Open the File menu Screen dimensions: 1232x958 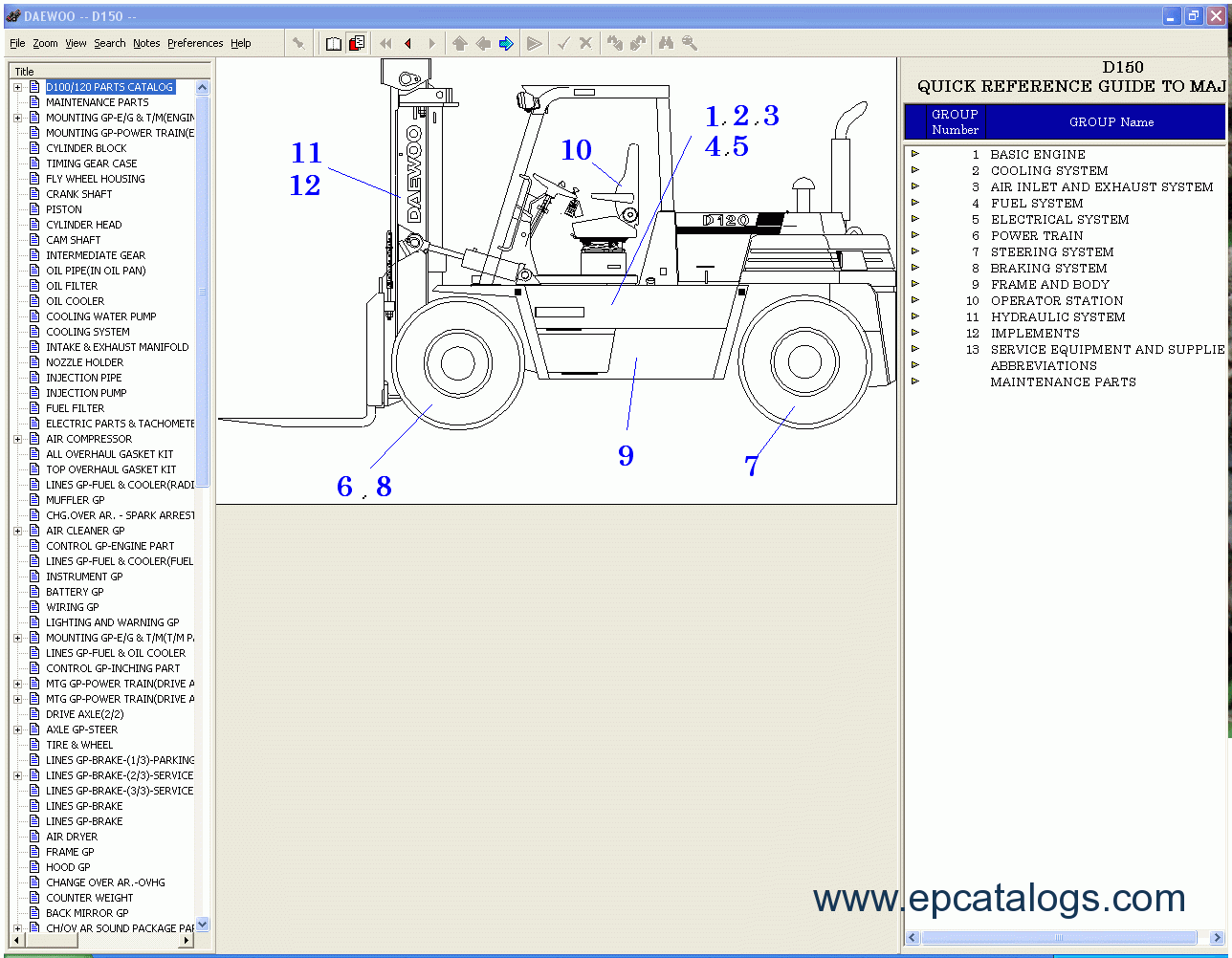pos(17,43)
